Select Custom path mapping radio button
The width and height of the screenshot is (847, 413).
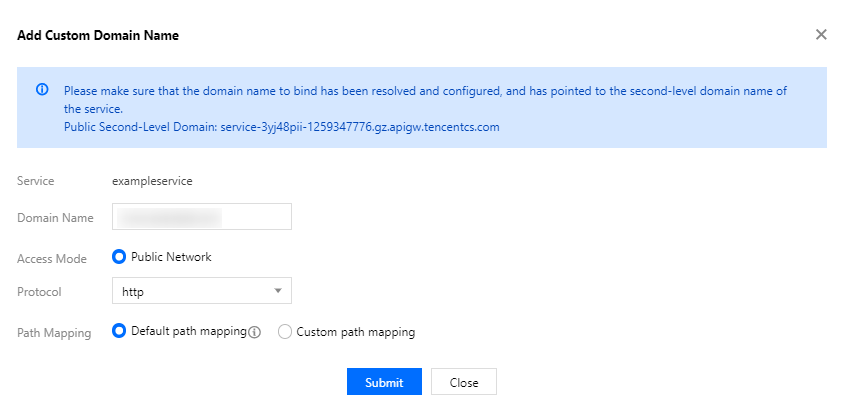[x=285, y=332]
